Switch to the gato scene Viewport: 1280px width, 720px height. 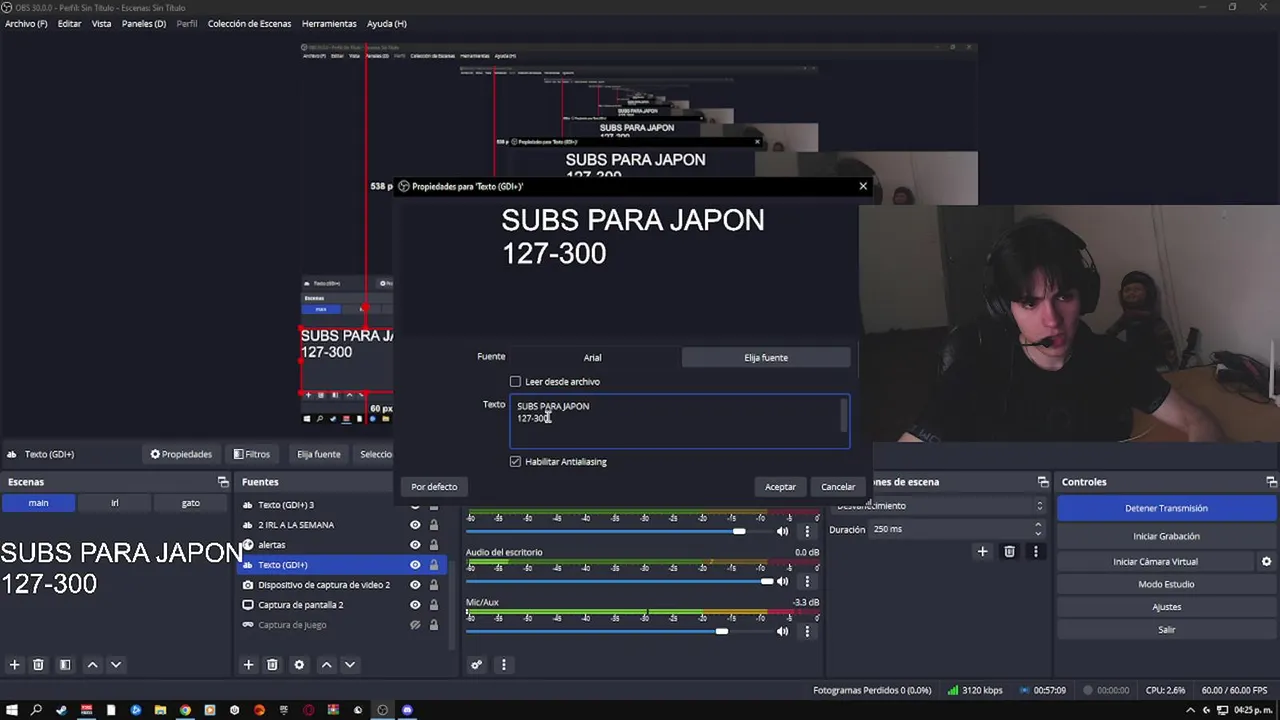pos(190,503)
